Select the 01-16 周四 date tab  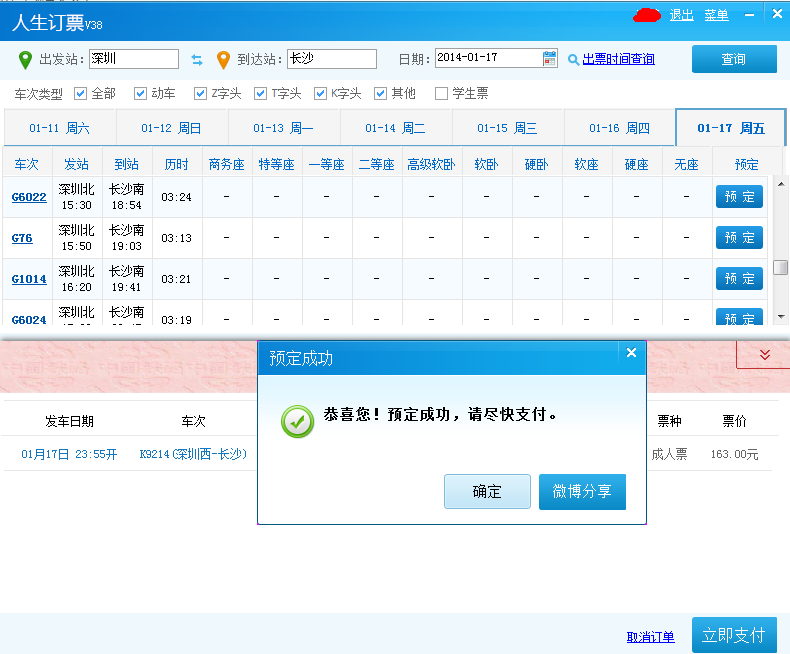pyautogui.click(x=620, y=128)
